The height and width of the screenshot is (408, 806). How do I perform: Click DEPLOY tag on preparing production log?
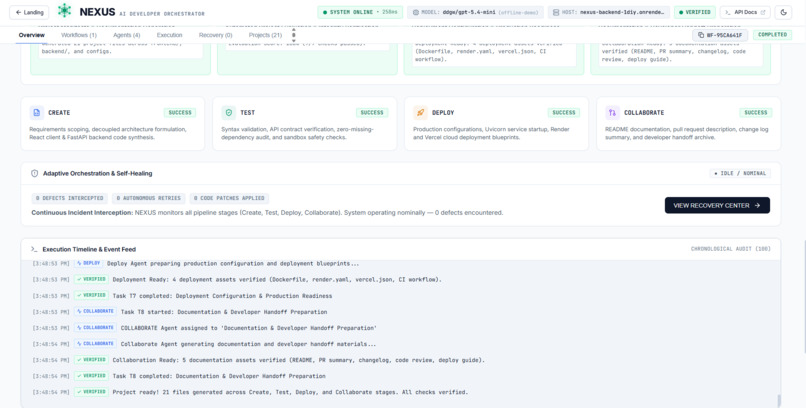pos(88,264)
